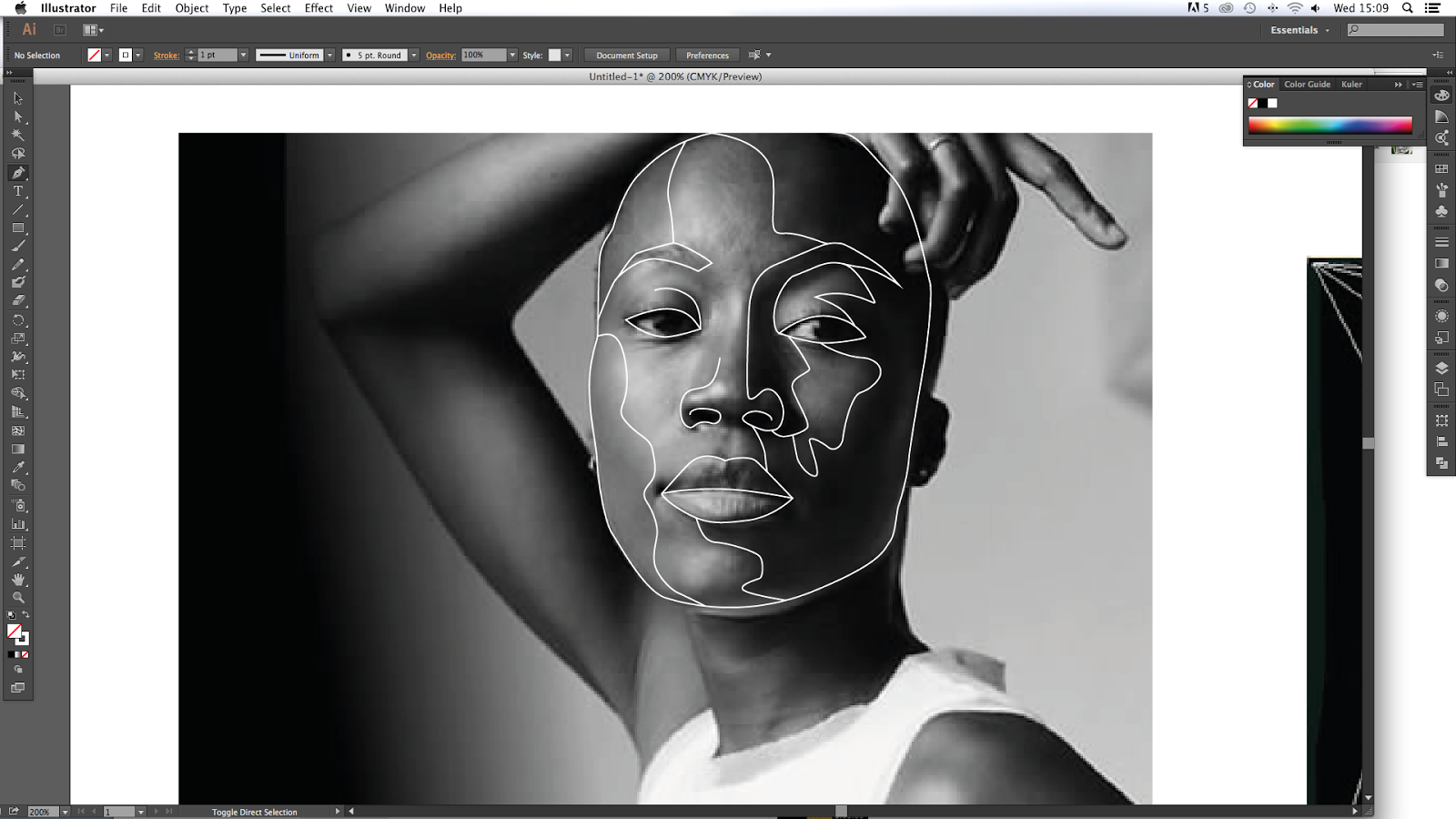Open the 5 pt. Round brush dropdown
Image resolution: width=1456 pixels, height=819 pixels.
click(414, 56)
